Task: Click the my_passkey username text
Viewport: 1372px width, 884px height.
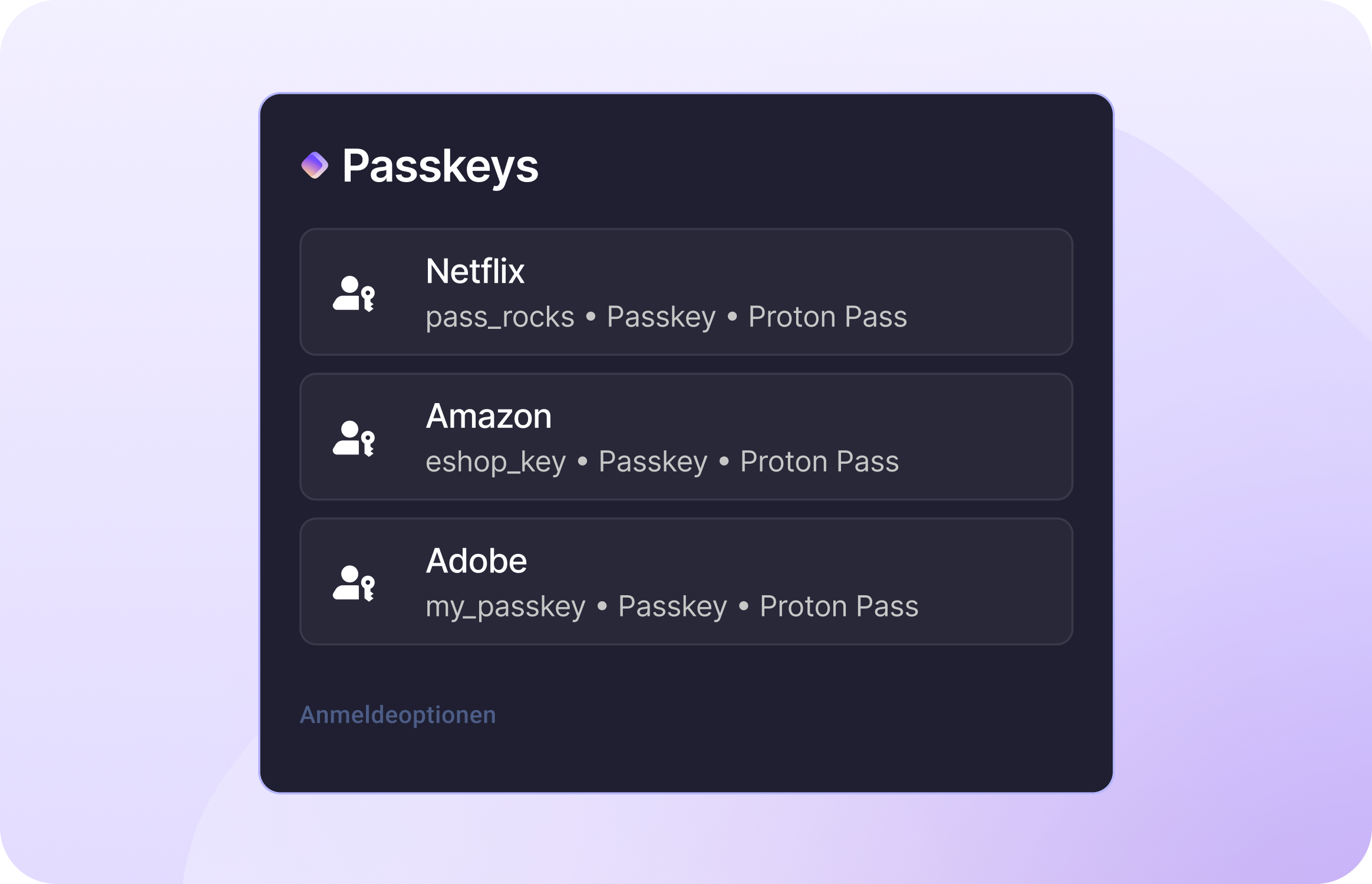Action: click(x=506, y=607)
